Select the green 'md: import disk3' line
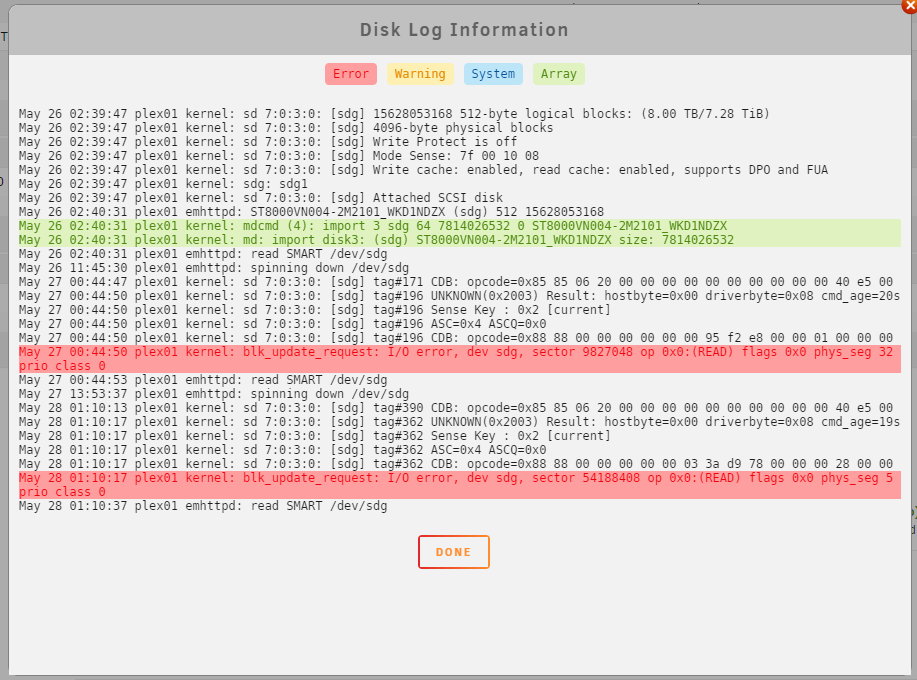Screen dimensions: 917x680 pyautogui.click(x=460, y=240)
